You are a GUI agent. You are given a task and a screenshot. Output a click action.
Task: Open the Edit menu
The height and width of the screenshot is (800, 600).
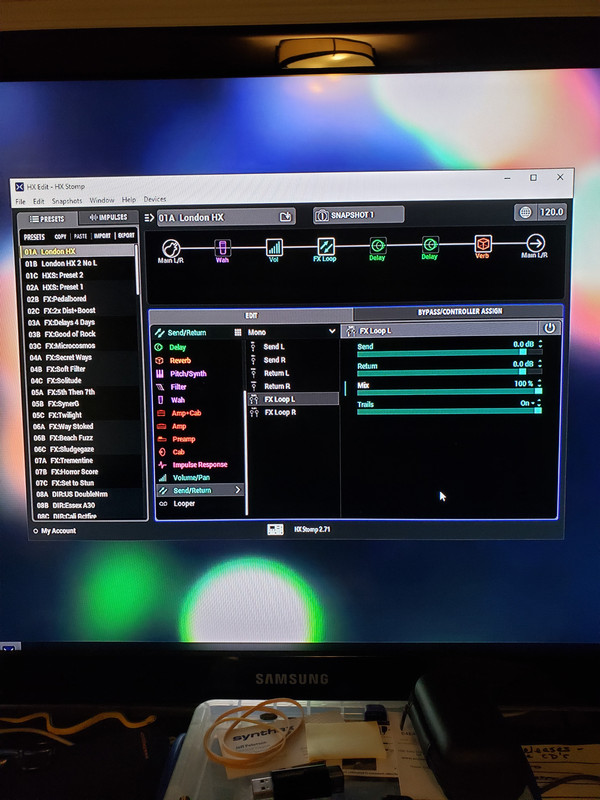[x=39, y=201]
